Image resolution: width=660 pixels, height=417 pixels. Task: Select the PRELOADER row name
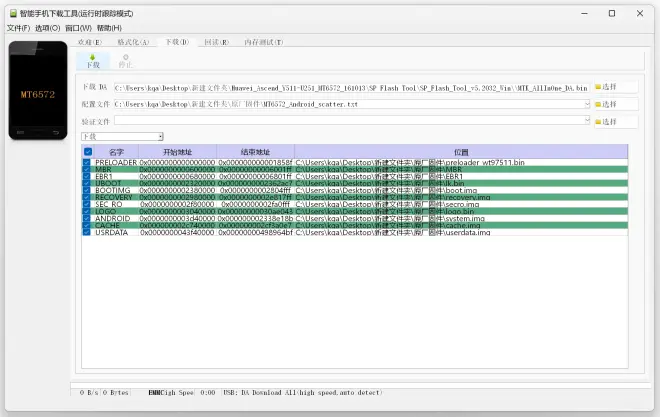[116, 162]
